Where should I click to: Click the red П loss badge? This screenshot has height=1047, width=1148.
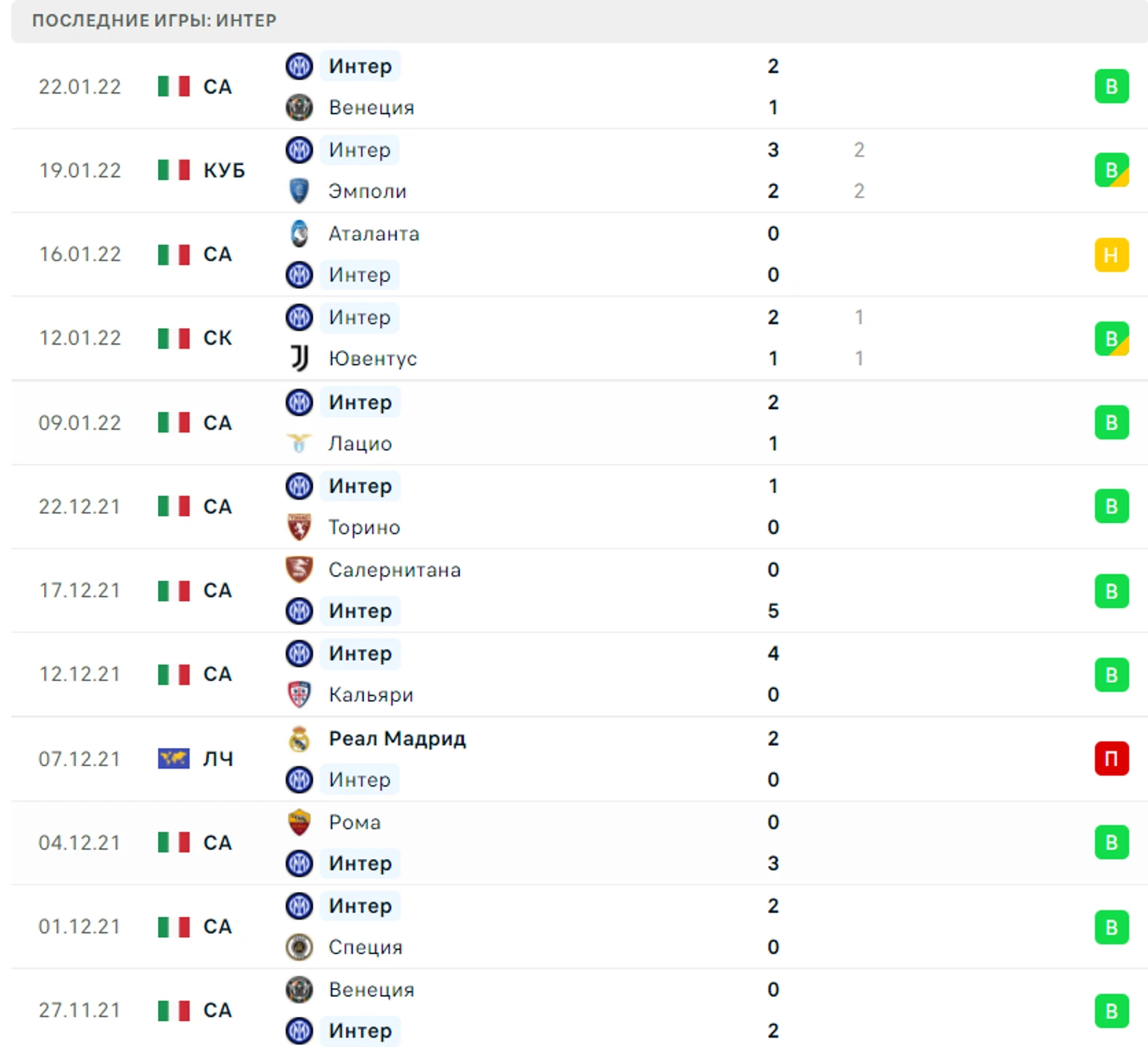tap(1111, 759)
